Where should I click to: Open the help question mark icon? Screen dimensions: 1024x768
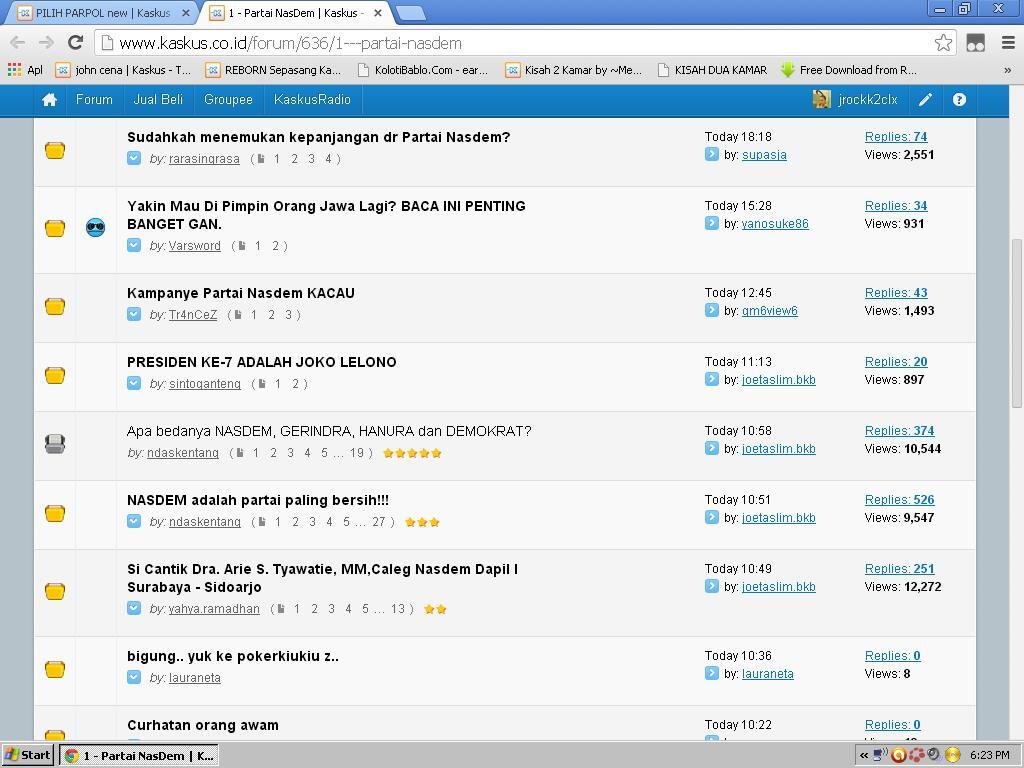click(x=959, y=100)
